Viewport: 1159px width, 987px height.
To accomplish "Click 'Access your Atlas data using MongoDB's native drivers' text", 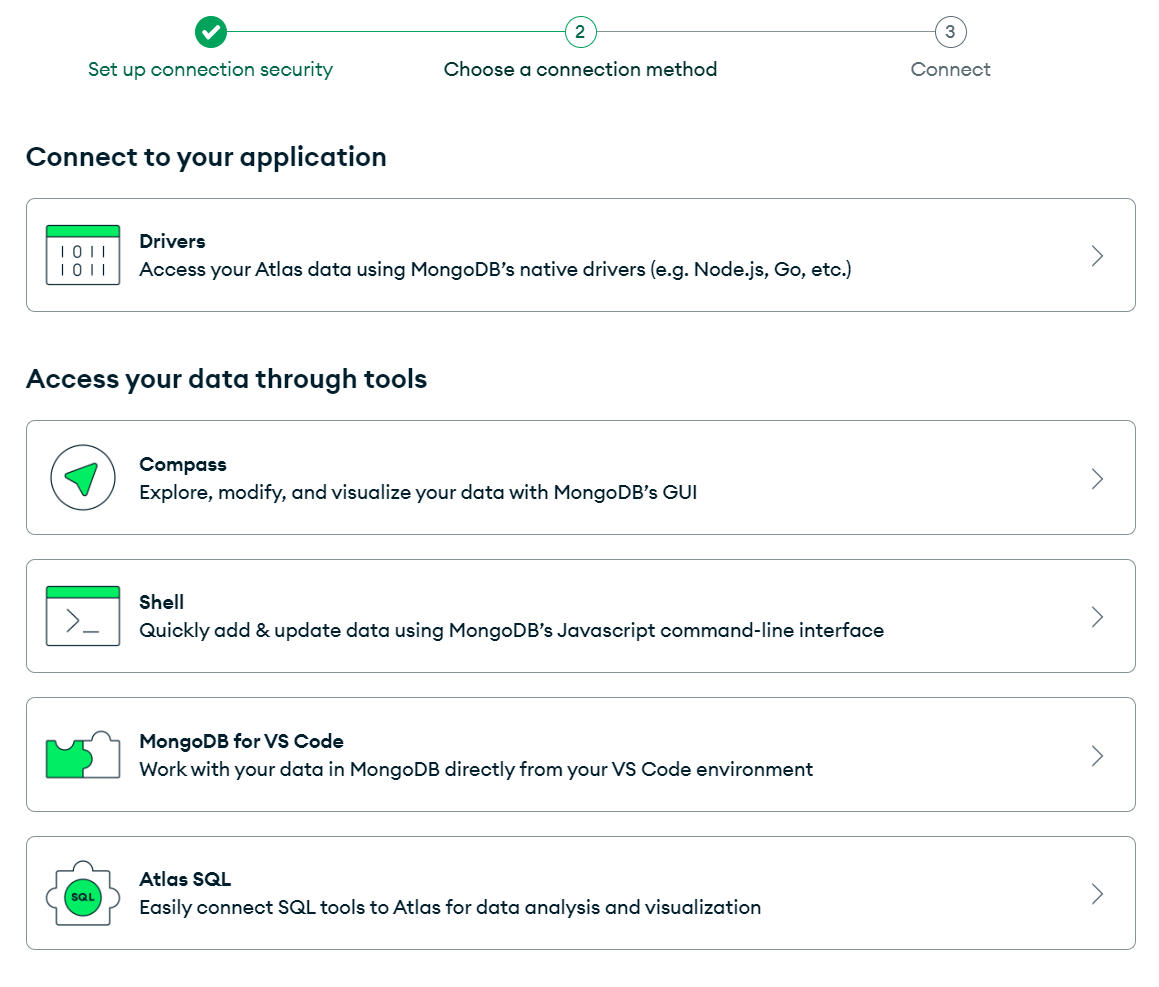I will pyautogui.click(x=495, y=269).
